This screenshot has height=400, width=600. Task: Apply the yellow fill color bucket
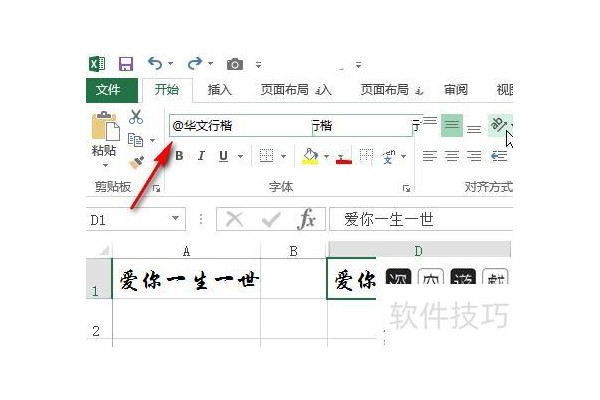pyautogui.click(x=310, y=156)
